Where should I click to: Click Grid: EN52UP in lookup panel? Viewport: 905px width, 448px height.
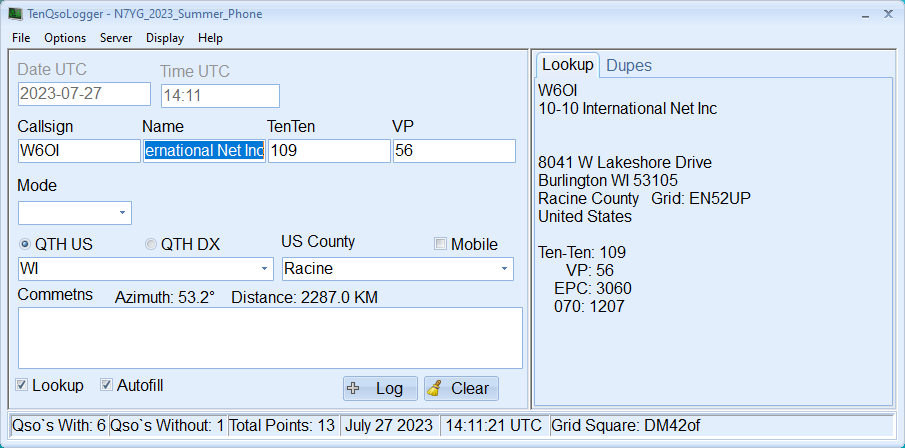[701, 199]
